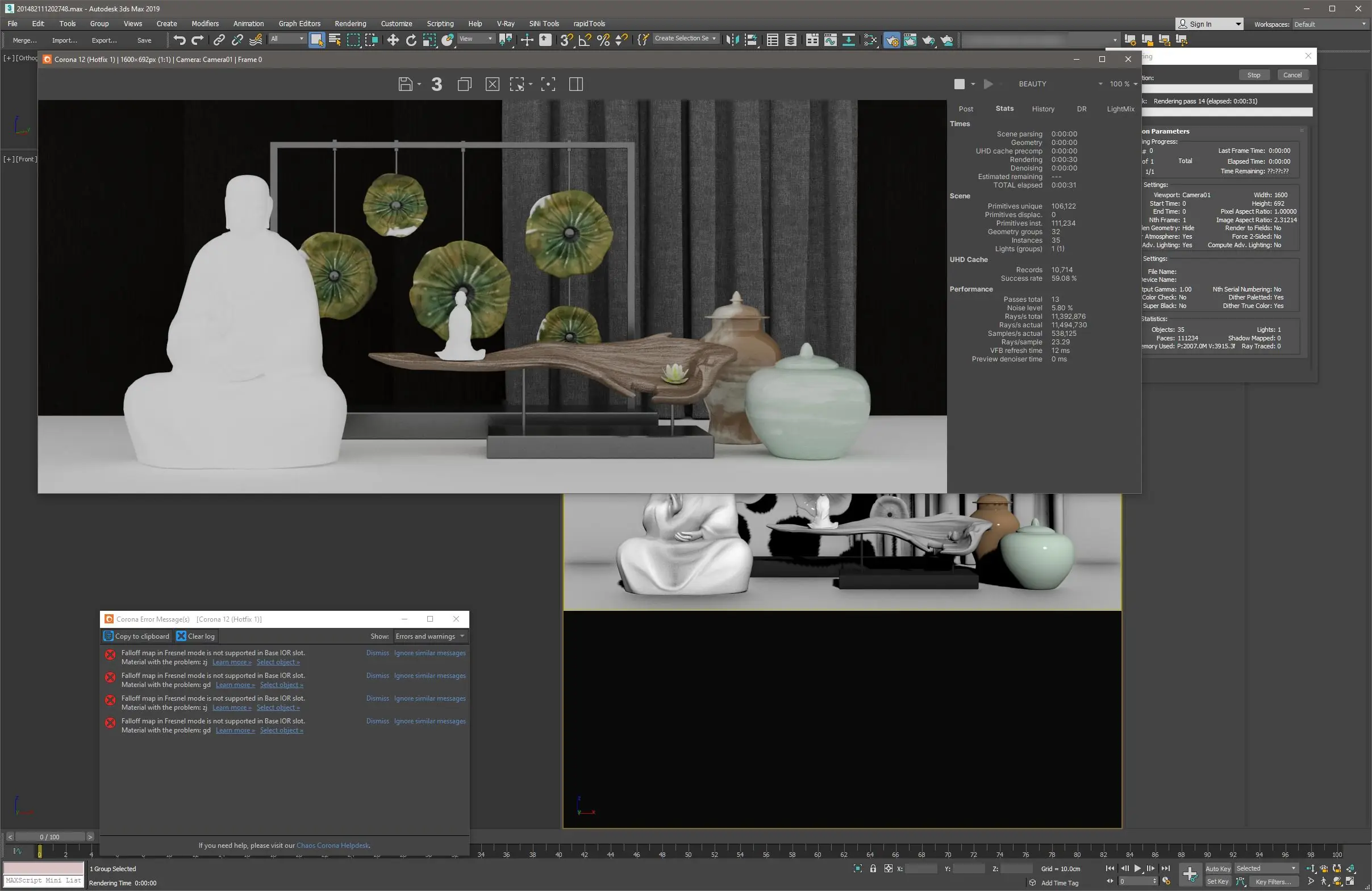Enable Auto Key animation mode

[x=1217, y=868]
